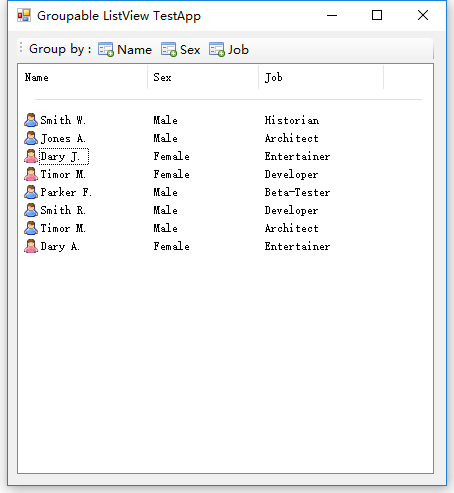Sort by the Job column header
This screenshot has width=454, height=493.
pos(321,77)
